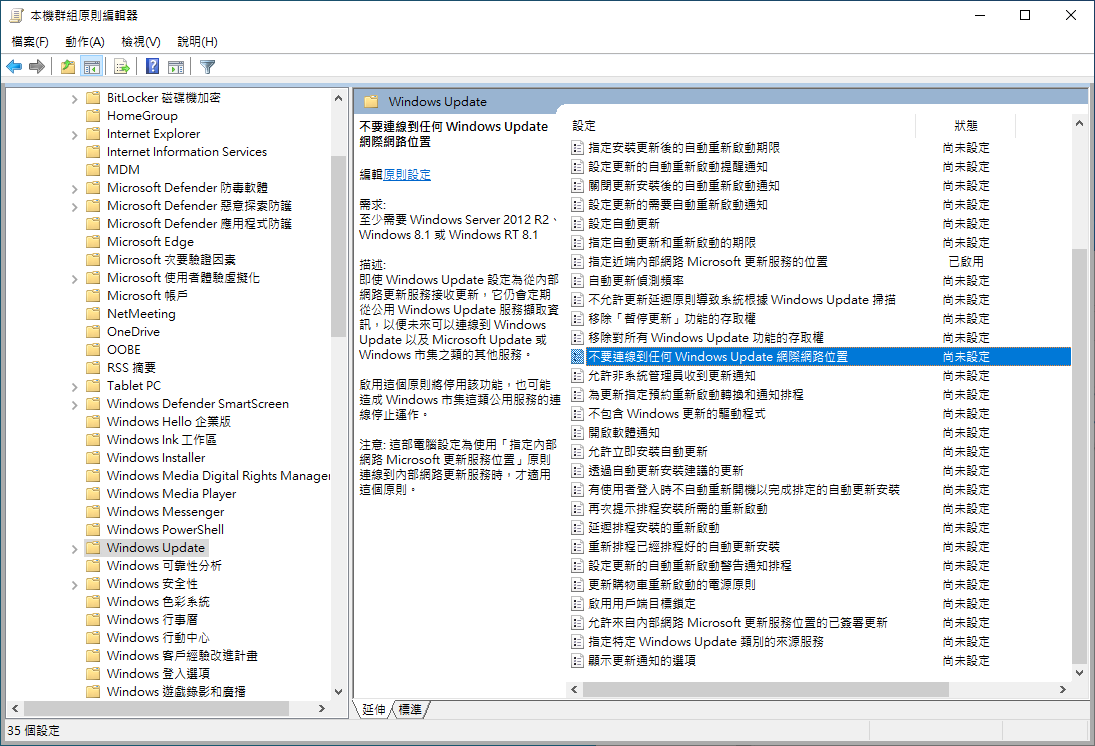The image size is (1095, 746).
Task: Click the policy icon for 顯示更新通知的選項
Action: pos(578,660)
